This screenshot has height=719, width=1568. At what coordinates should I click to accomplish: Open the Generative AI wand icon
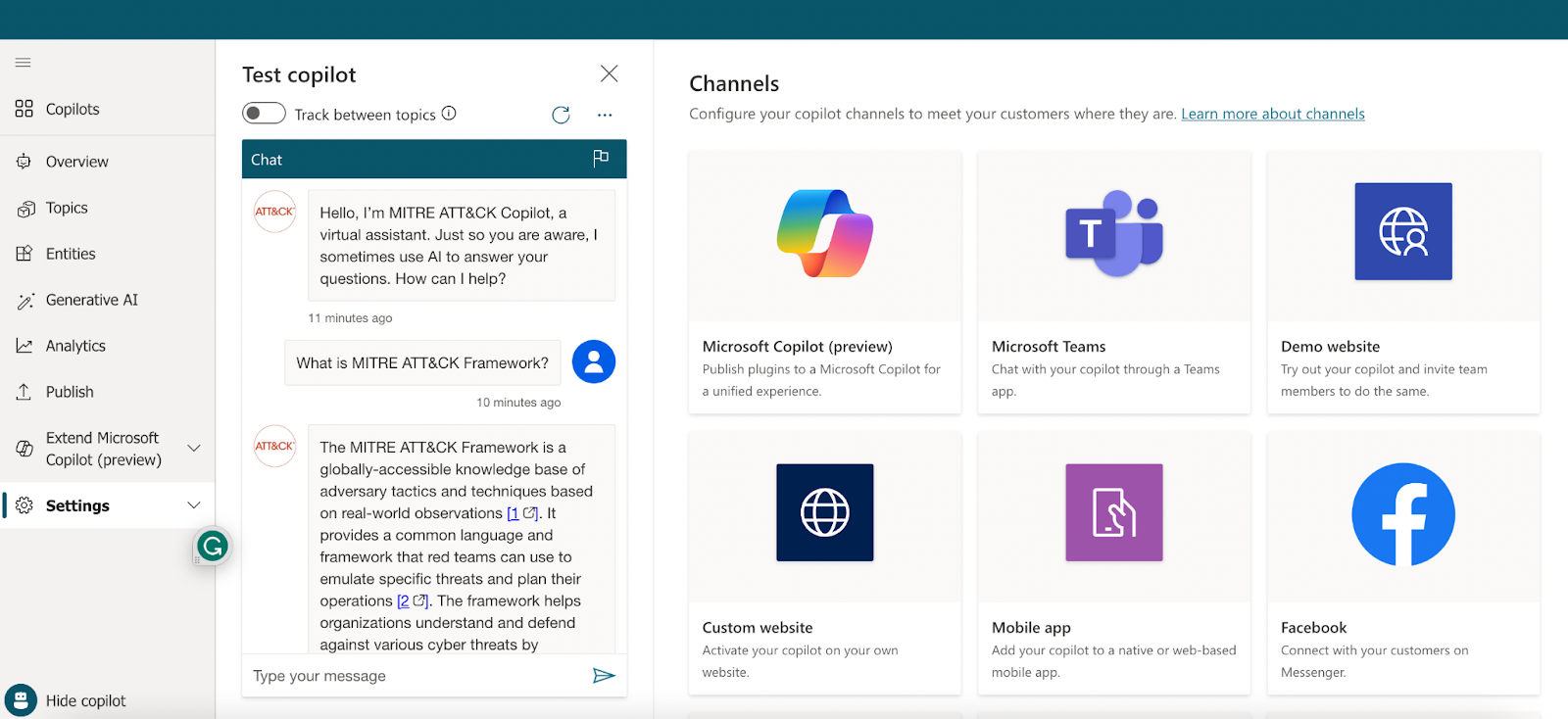coord(25,301)
